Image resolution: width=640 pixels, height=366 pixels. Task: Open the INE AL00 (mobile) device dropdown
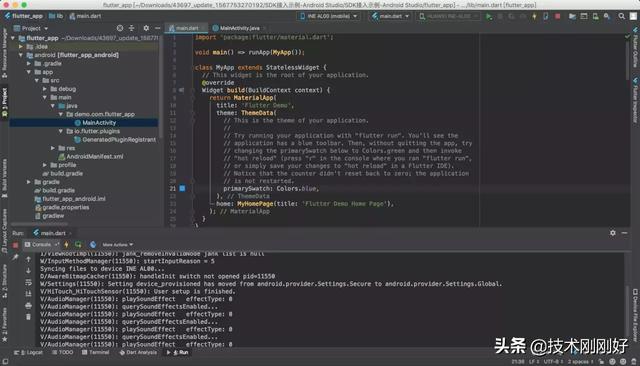point(329,16)
